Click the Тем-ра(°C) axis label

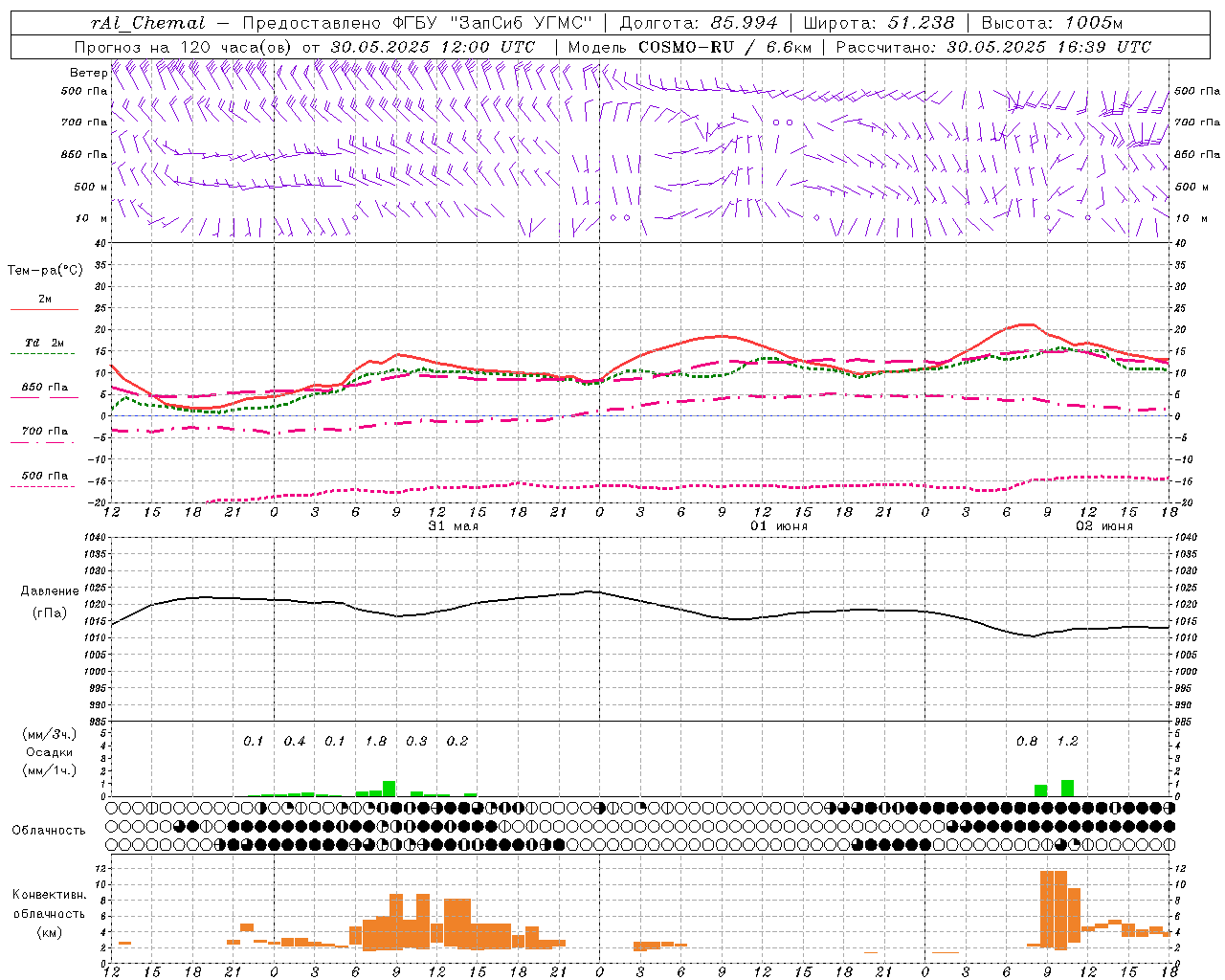pos(45,271)
